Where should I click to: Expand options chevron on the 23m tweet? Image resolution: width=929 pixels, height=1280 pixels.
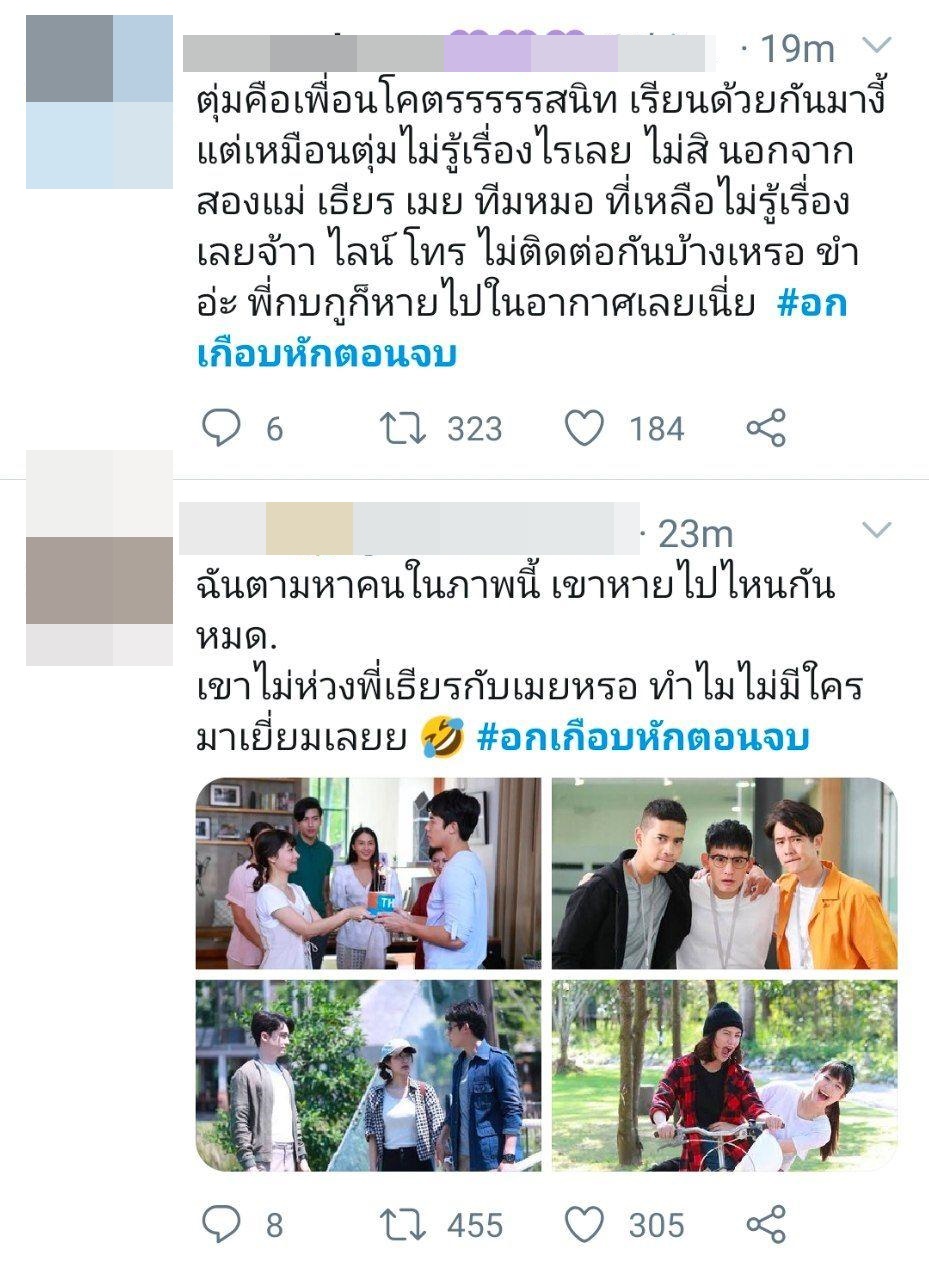876,530
